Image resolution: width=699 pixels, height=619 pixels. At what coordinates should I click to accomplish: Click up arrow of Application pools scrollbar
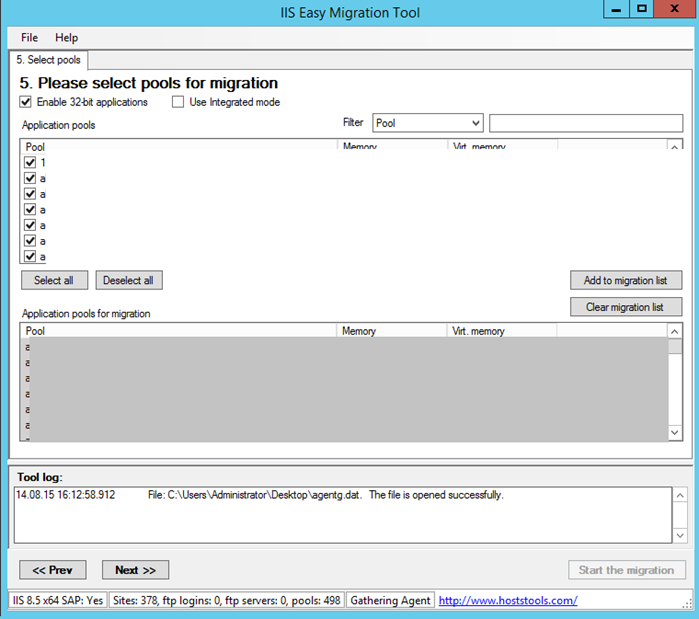pyautogui.click(x=674, y=146)
